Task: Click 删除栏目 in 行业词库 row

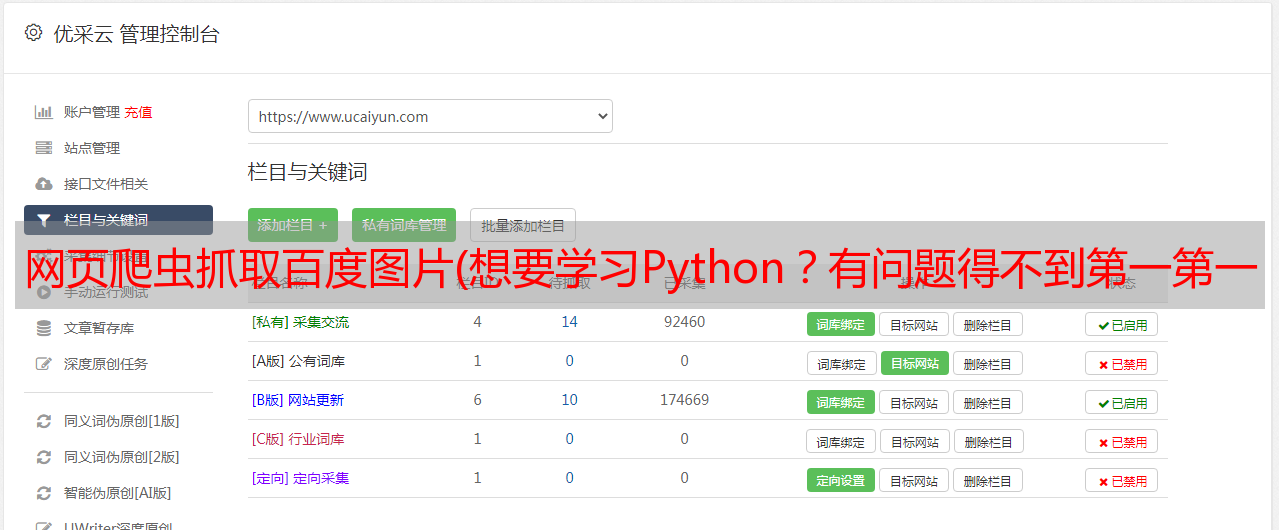Action: click(x=987, y=441)
